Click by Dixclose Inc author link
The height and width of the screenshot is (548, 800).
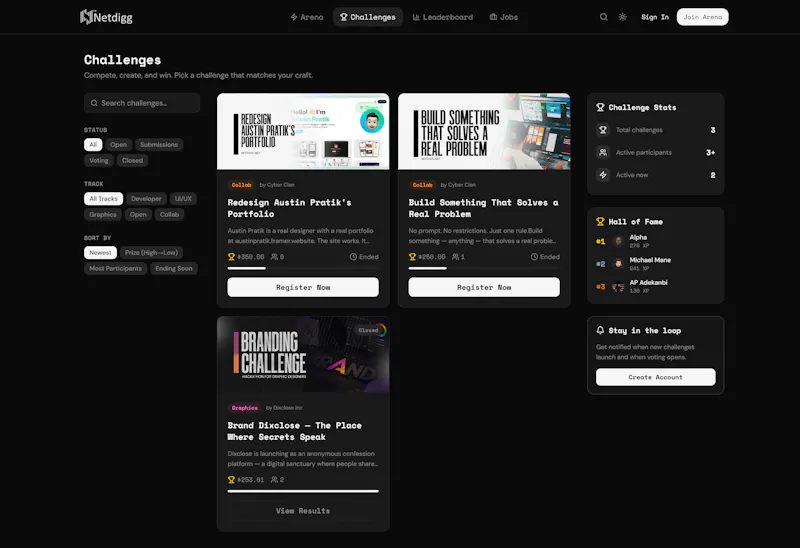284,408
